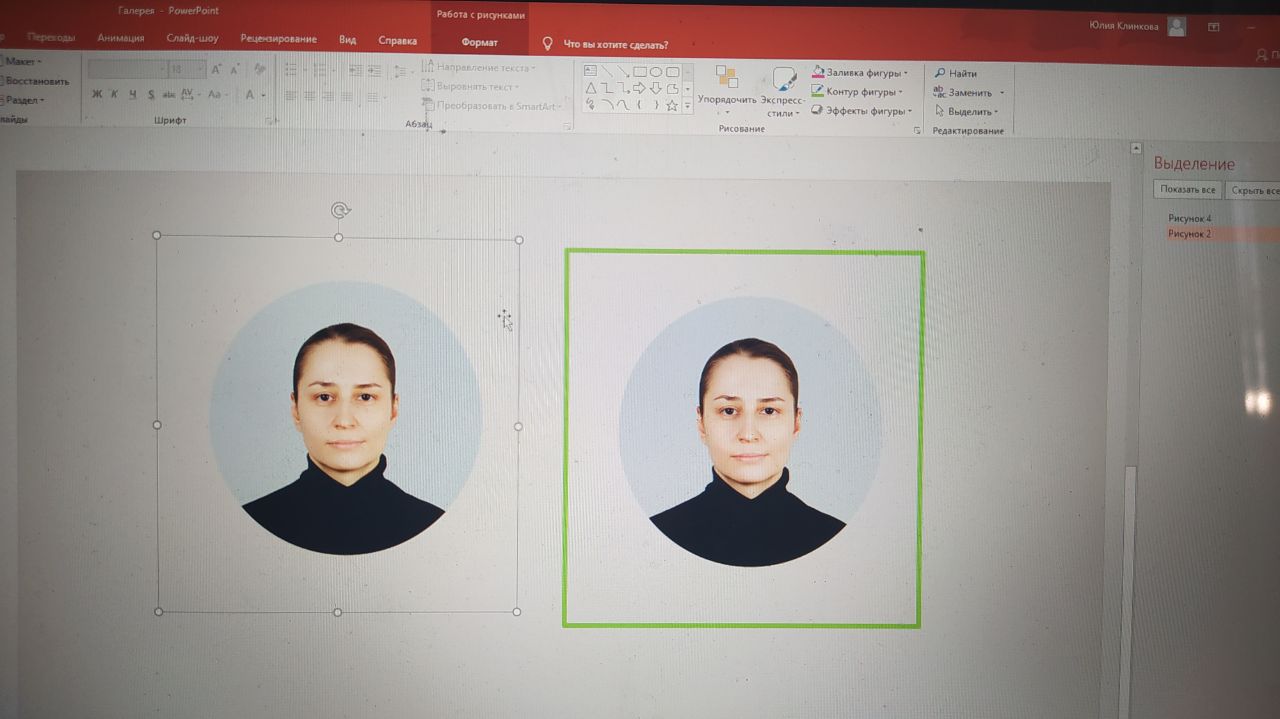Open the Эффекты фигуры dropdown
The width and height of the screenshot is (1280, 719).
tap(863, 111)
